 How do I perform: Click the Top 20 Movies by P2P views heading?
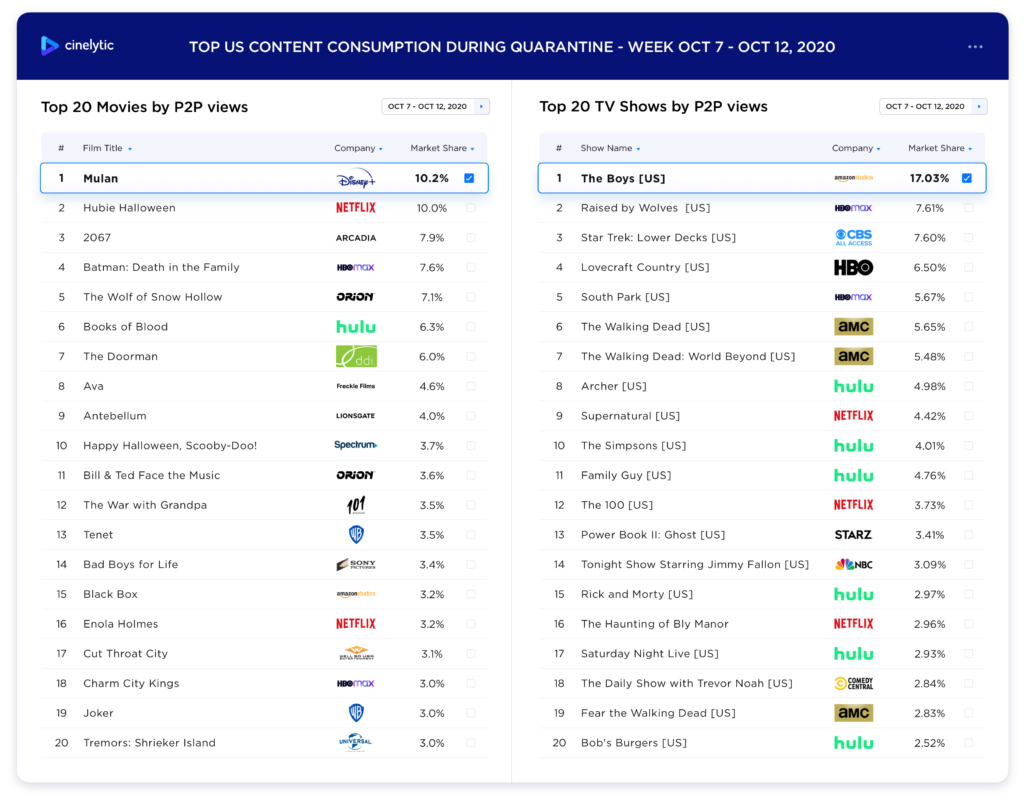(x=144, y=106)
